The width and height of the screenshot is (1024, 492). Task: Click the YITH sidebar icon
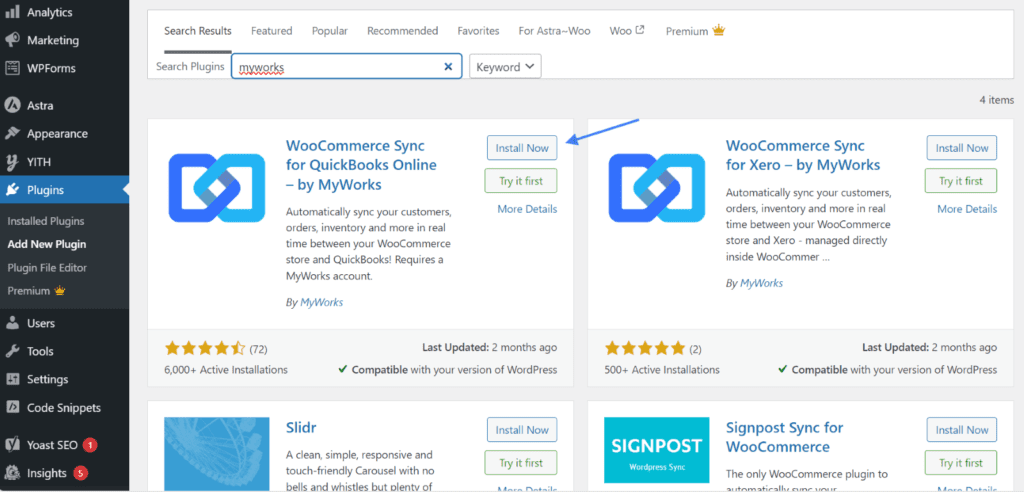point(12,162)
